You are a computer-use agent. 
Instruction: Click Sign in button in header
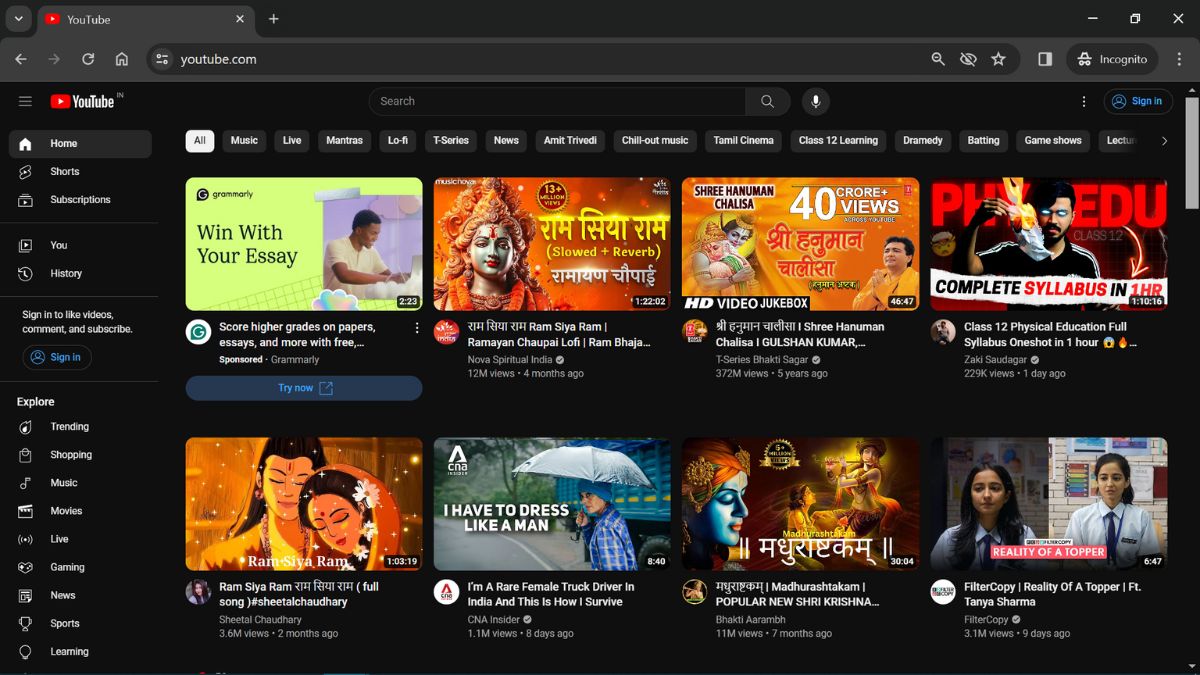pyautogui.click(x=1138, y=101)
